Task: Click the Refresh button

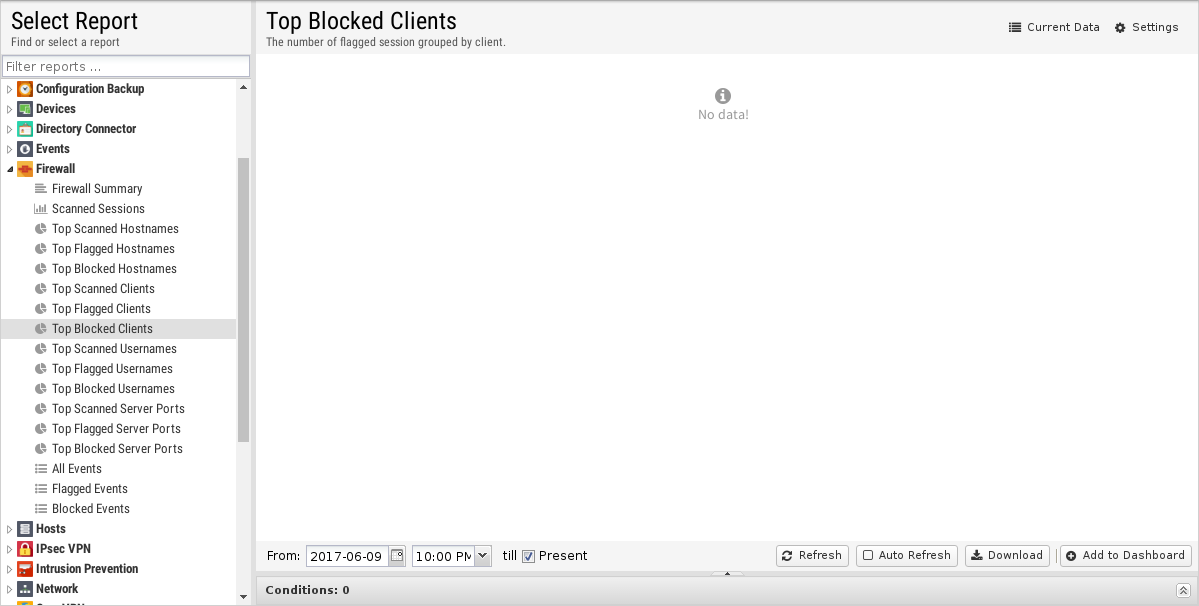Action: pos(812,556)
